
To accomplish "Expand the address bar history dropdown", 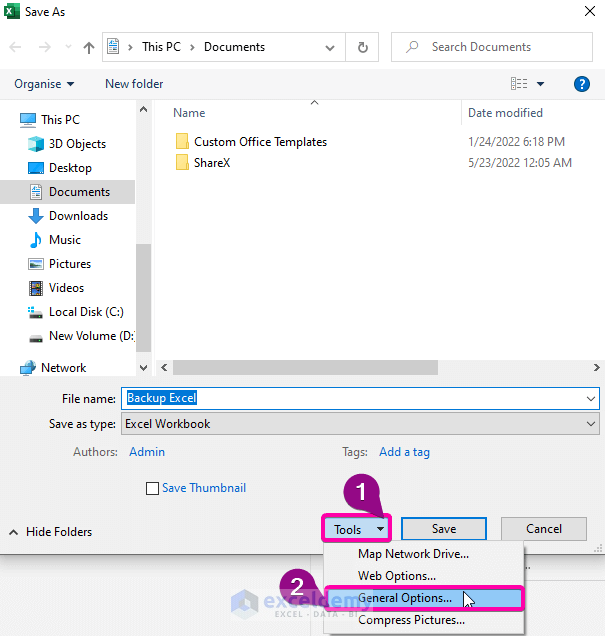I will point(330,47).
